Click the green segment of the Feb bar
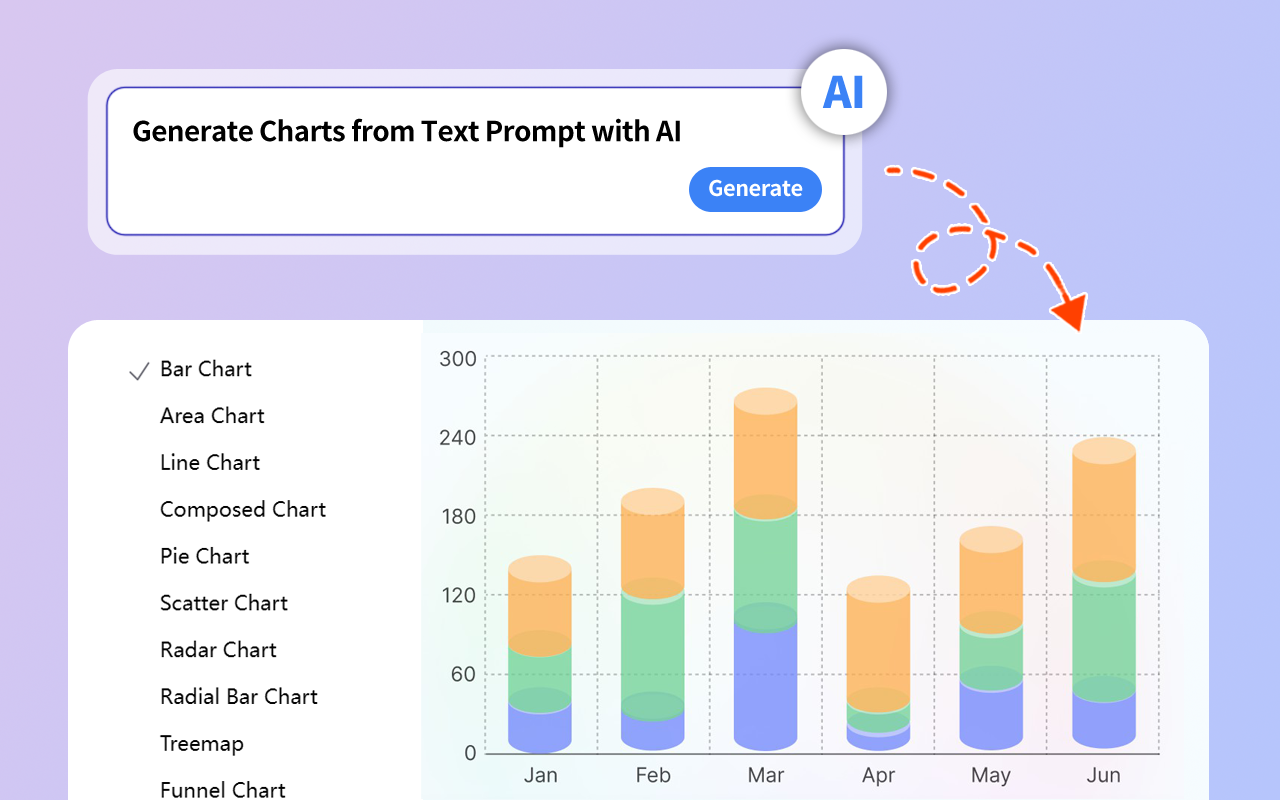The image size is (1280, 800). pos(653,650)
